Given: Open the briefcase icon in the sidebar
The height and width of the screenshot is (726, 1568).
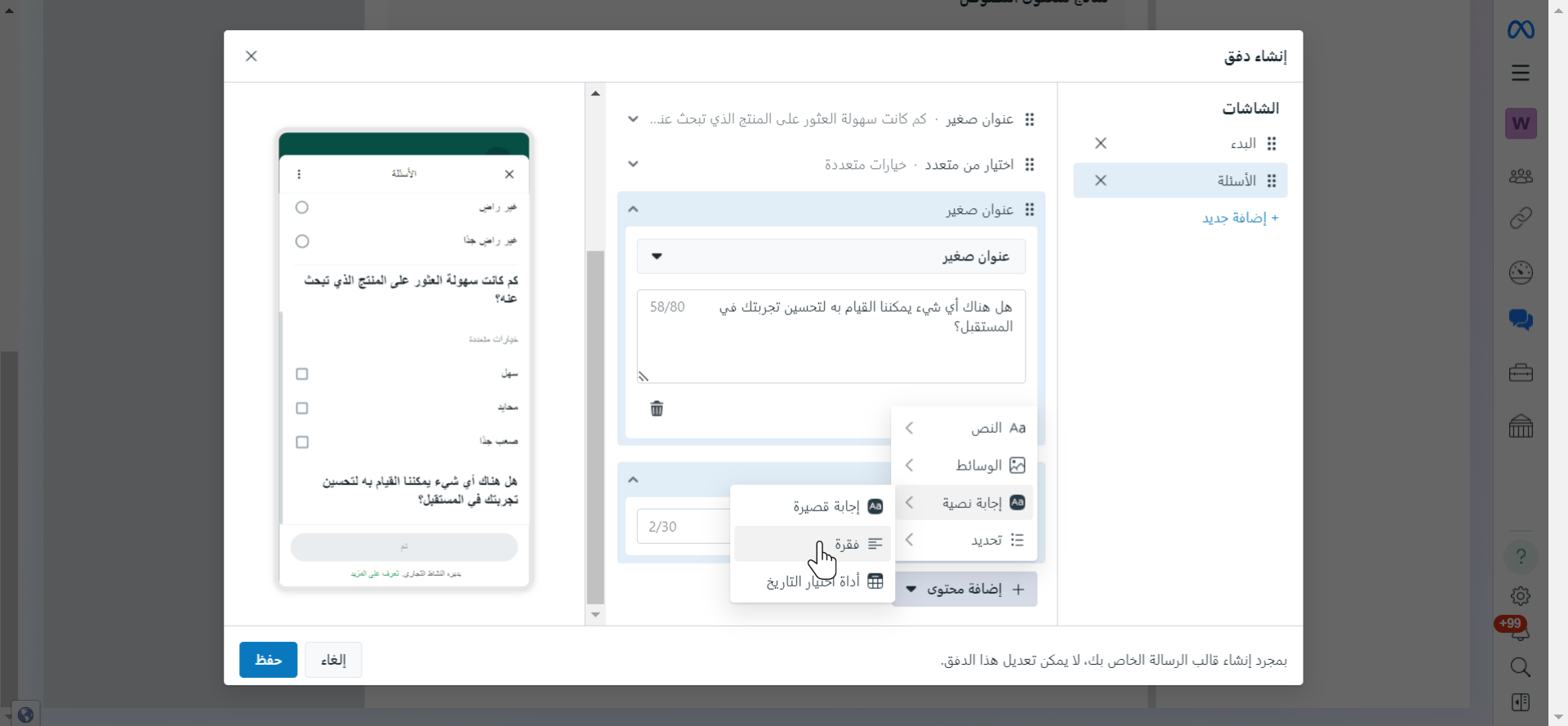Looking at the screenshot, I should tap(1521, 373).
